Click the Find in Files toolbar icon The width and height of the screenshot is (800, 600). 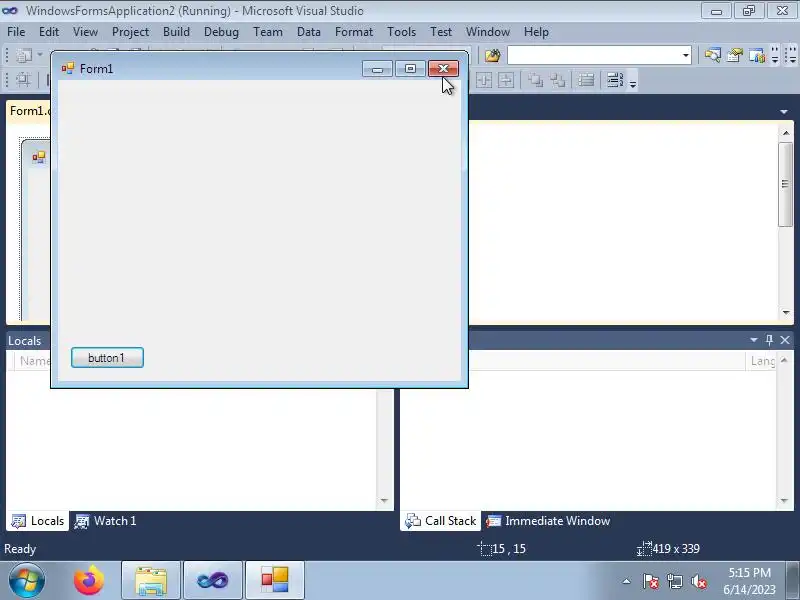492,55
